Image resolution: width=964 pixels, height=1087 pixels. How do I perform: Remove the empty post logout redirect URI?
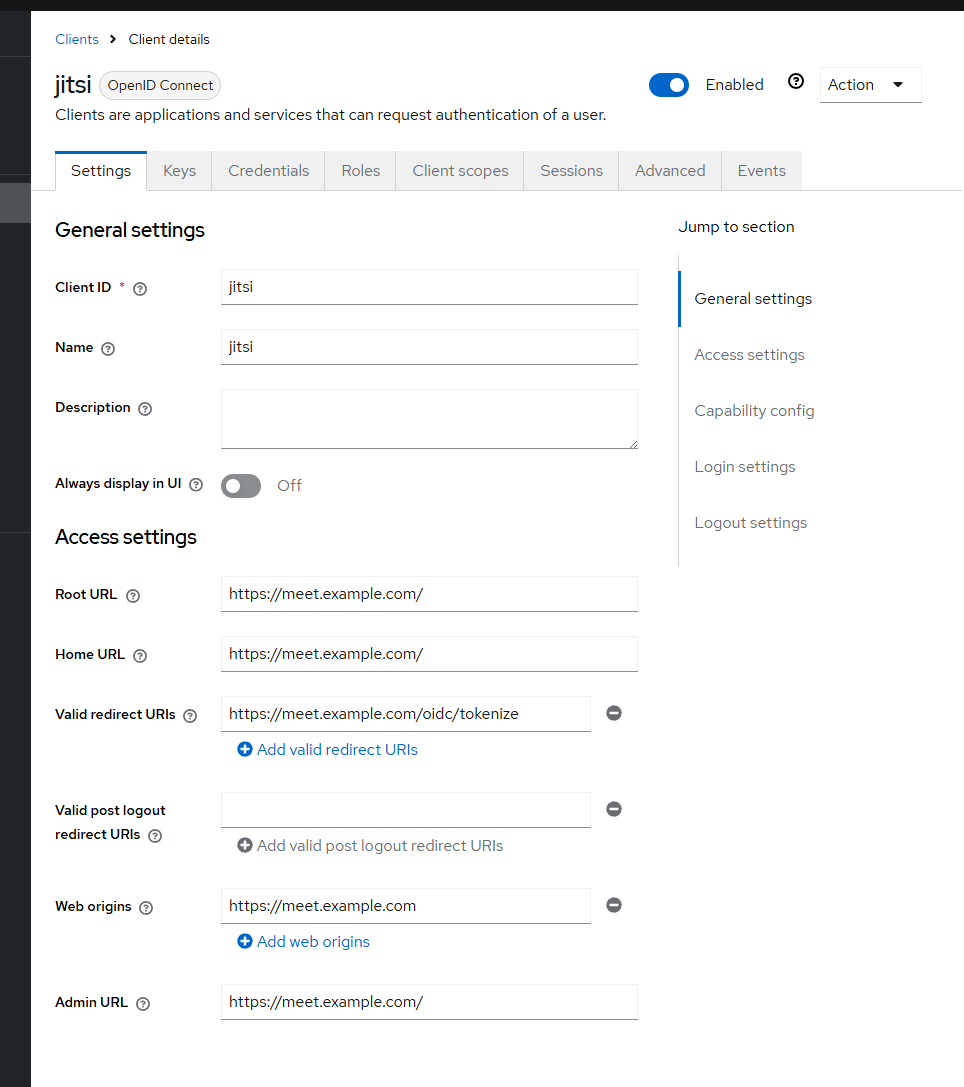pos(614,809)
